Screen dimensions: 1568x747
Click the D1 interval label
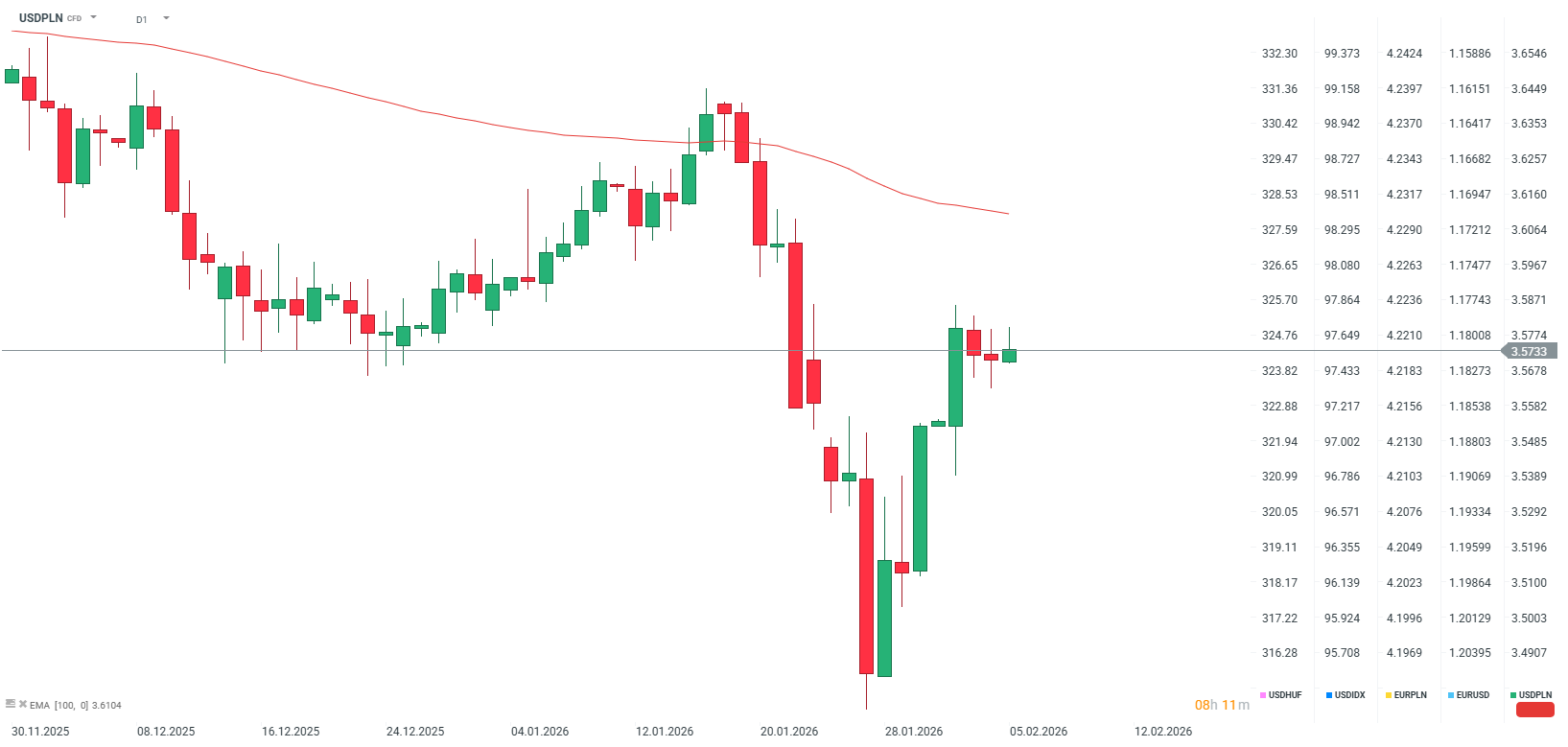142,19
